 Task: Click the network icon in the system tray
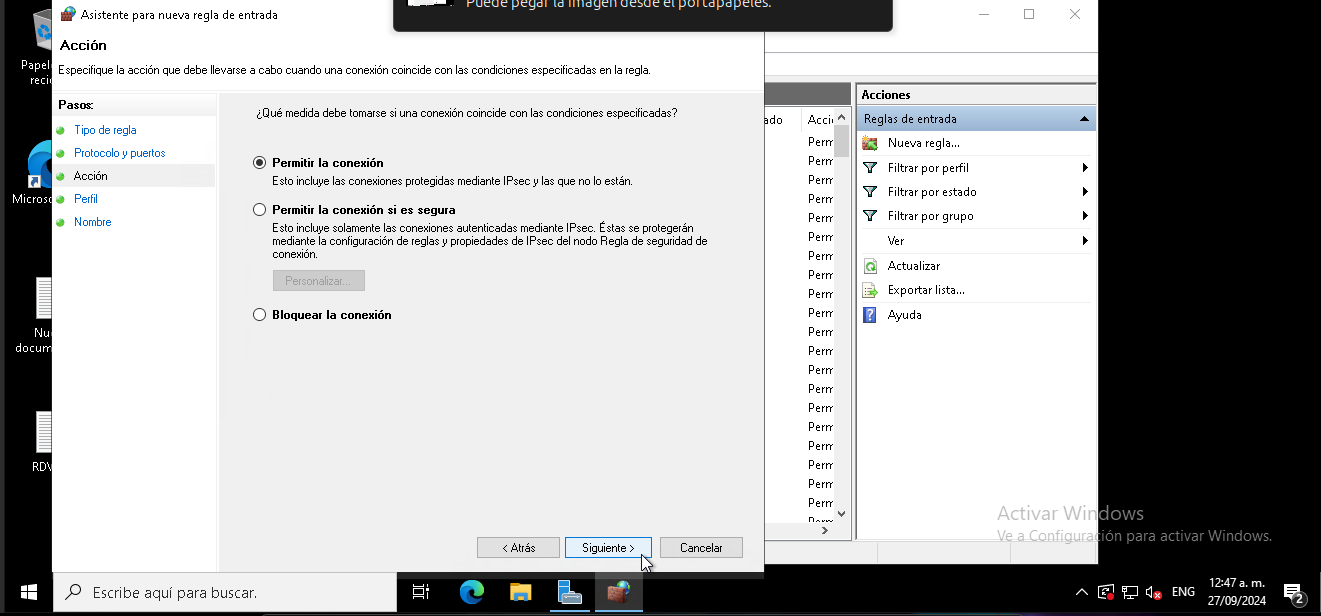click(x=1130, y=592)
